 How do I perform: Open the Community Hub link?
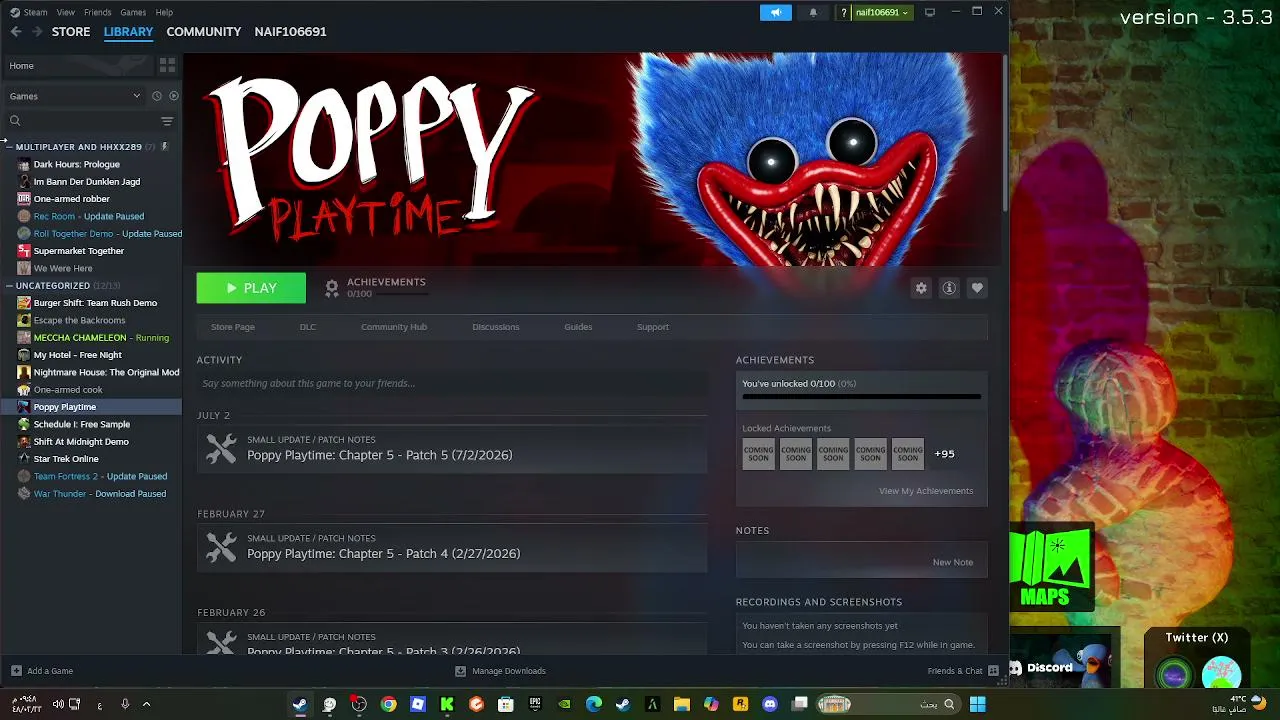[394, 327]
